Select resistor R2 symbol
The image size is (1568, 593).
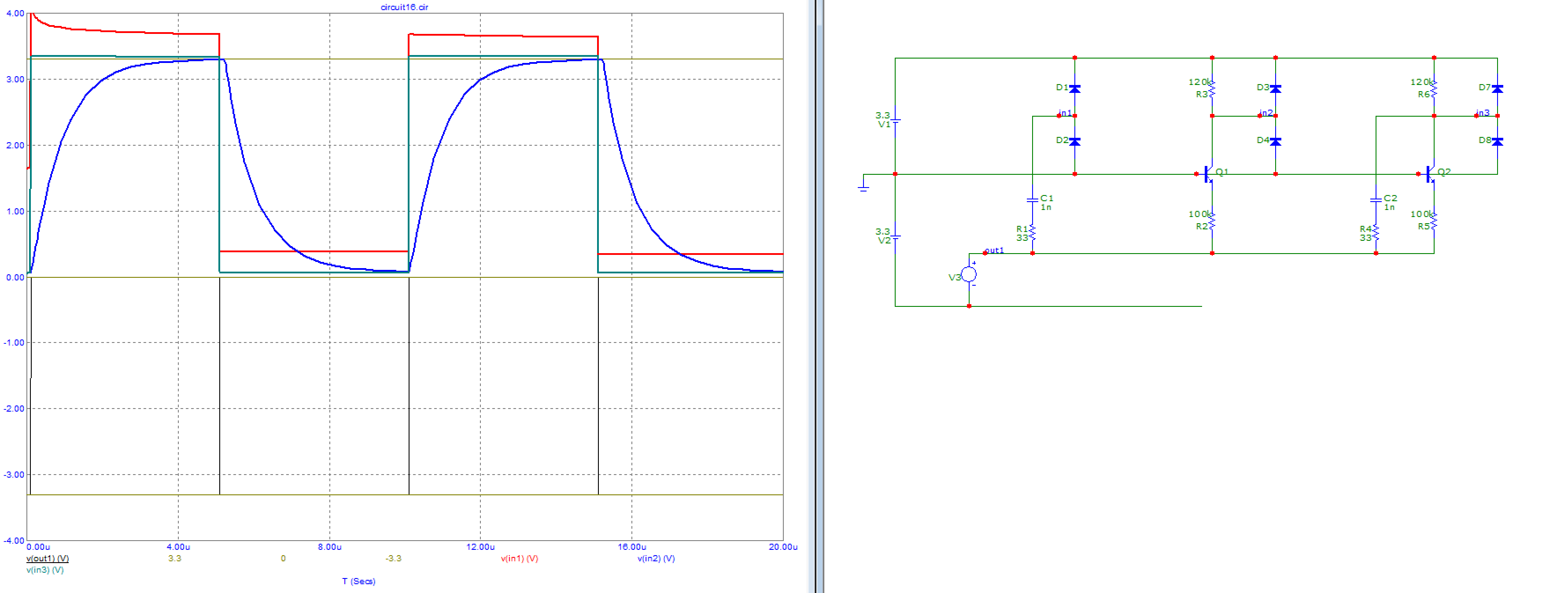(1212, 221)
